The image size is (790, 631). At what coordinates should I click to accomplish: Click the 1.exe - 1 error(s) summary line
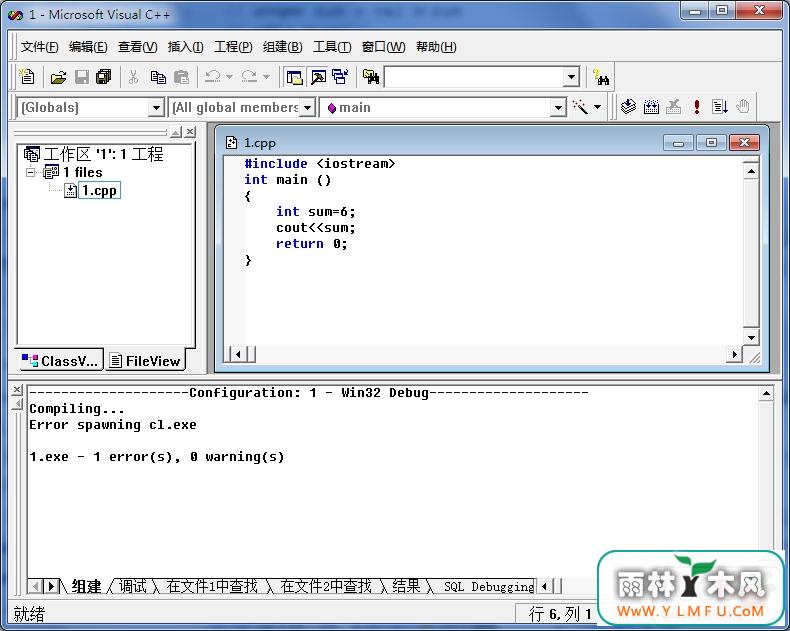(157, 457)
